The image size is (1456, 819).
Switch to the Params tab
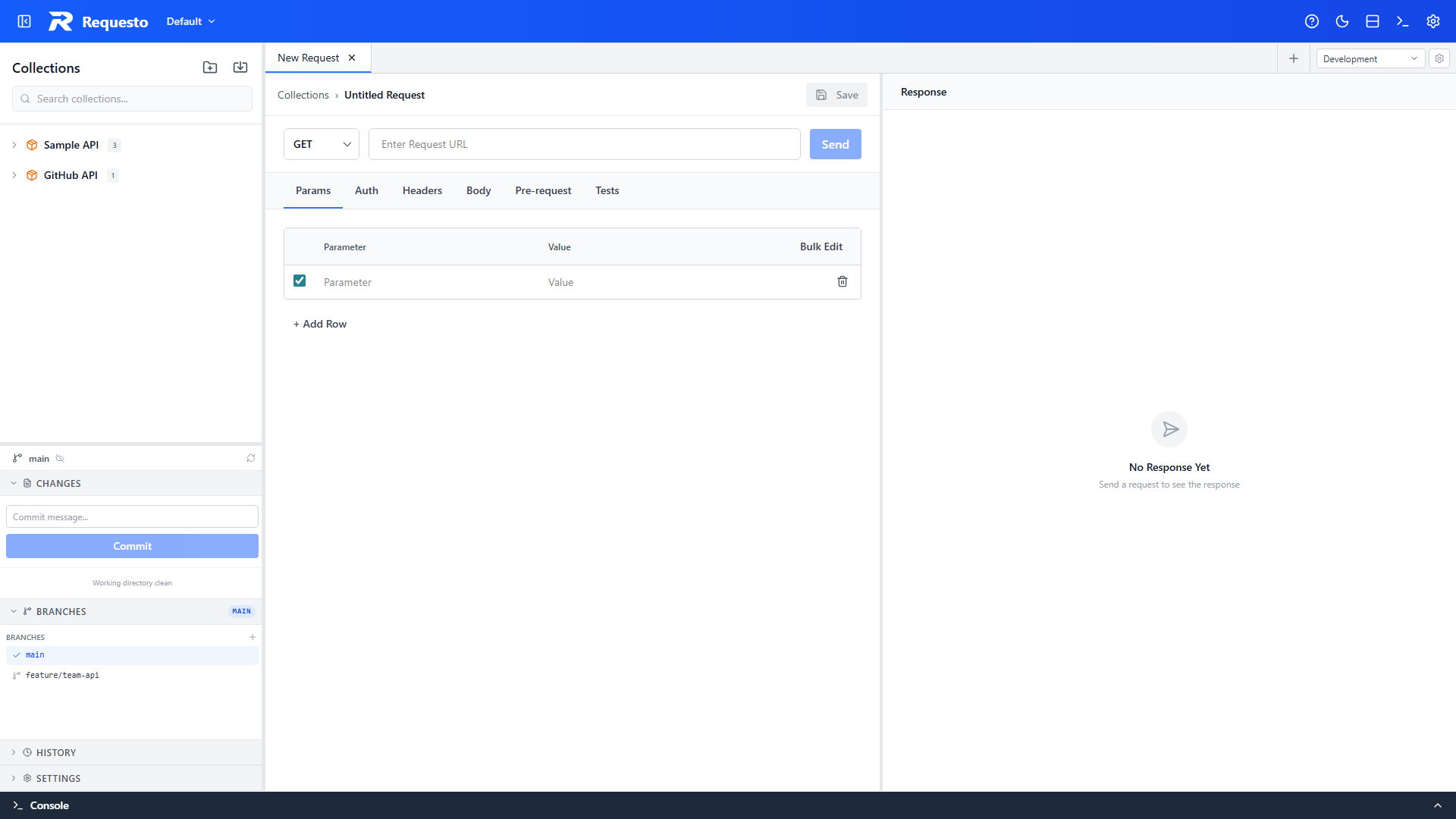point(313,190)
